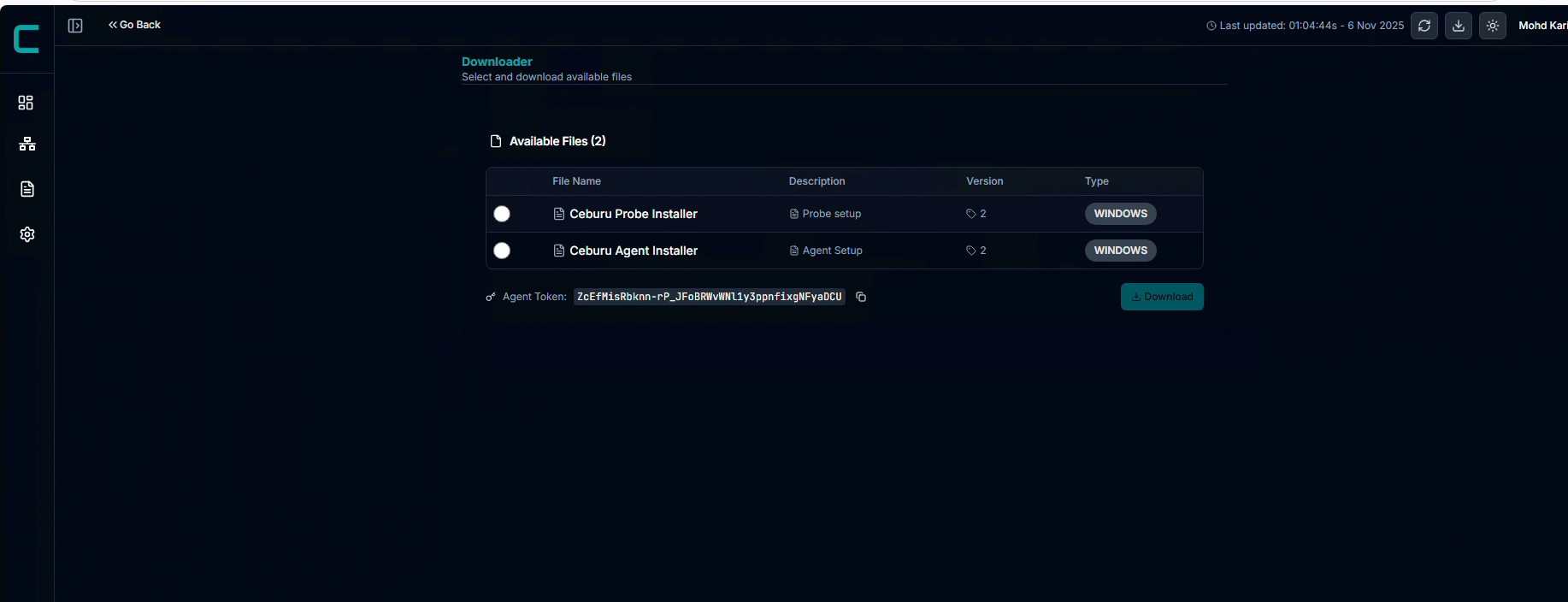The image size is (1568, 602).
Task: Click the Ceburu Agent Installer file name
Action: pyautogui.click(x=634, y=251)
